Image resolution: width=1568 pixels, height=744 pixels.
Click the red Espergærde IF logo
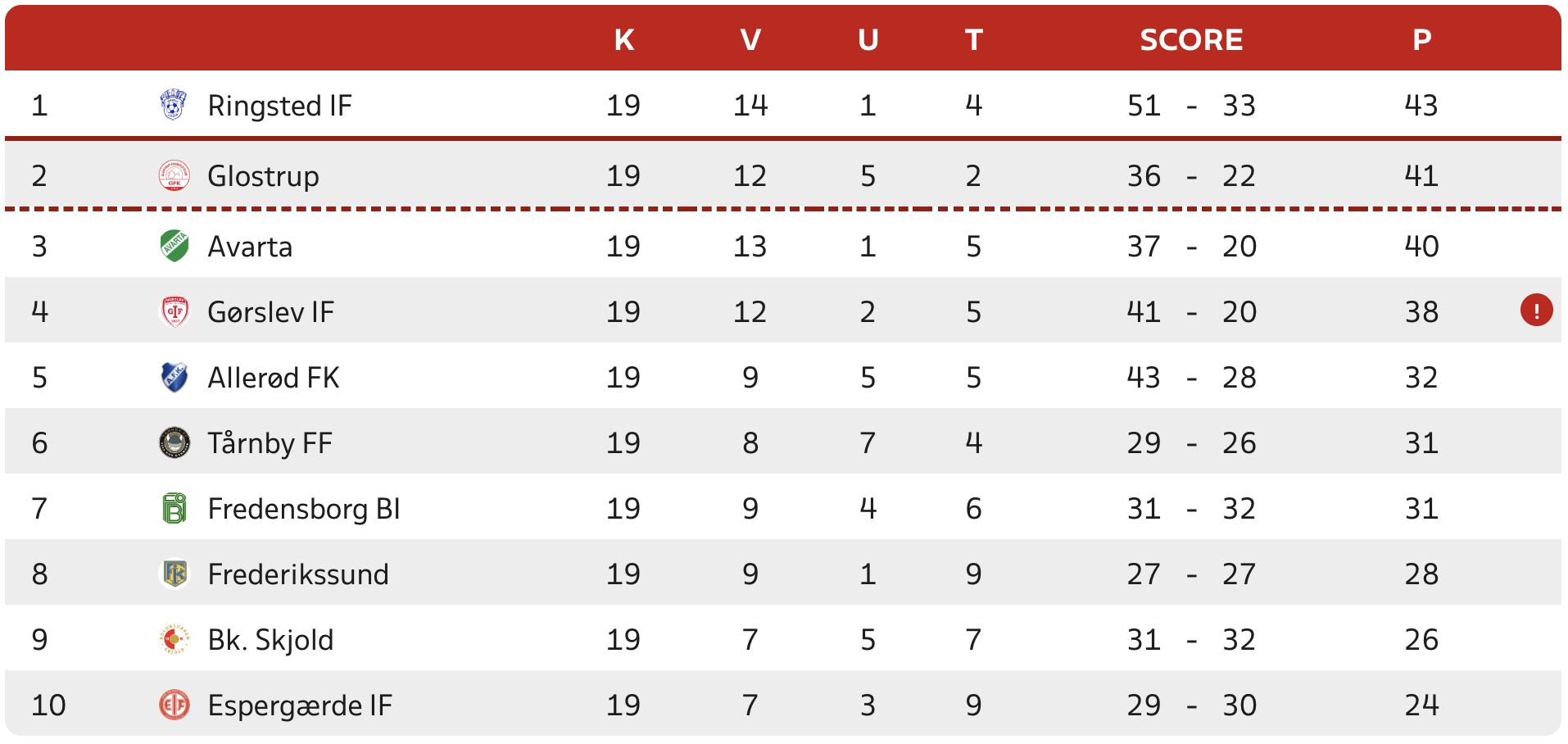click(174, 705)
